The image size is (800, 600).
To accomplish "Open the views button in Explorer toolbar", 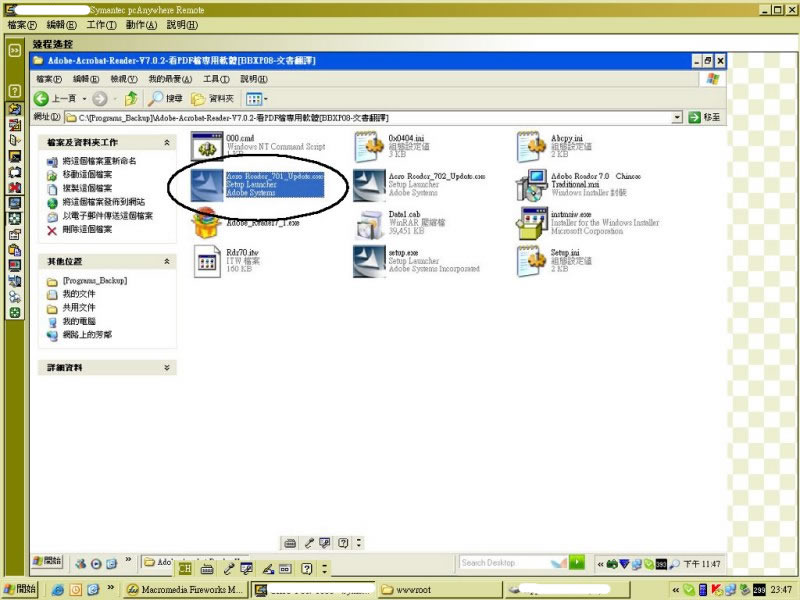I will pos(256,98).
